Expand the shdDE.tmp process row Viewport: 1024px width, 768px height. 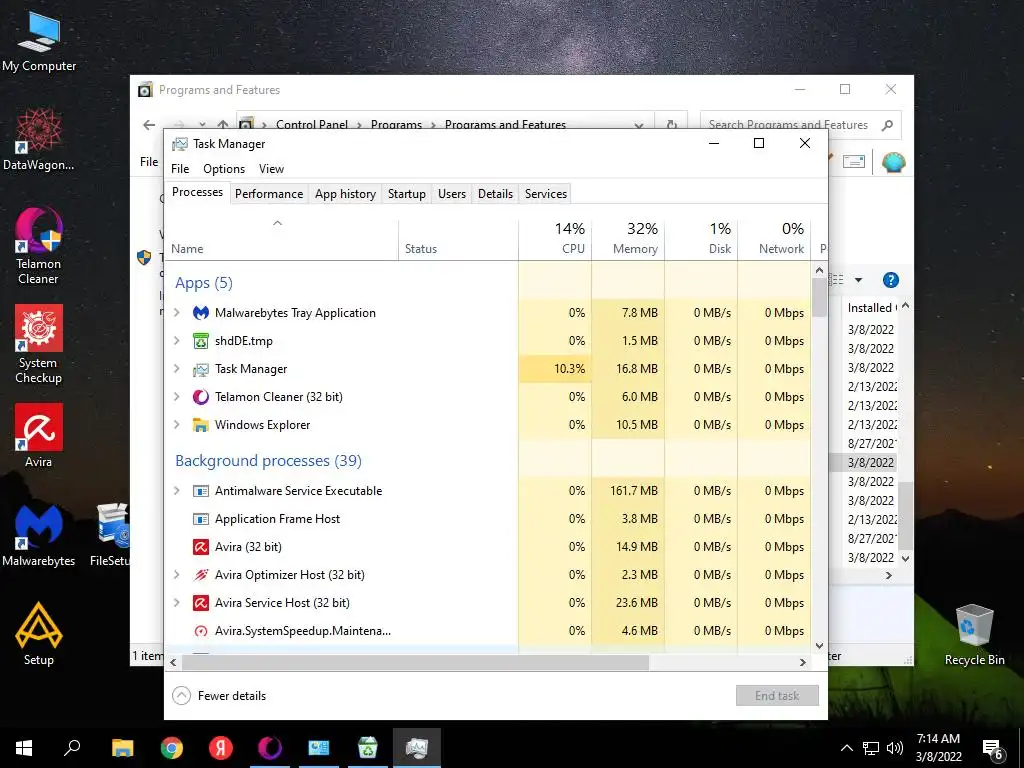tap(176, 341)
